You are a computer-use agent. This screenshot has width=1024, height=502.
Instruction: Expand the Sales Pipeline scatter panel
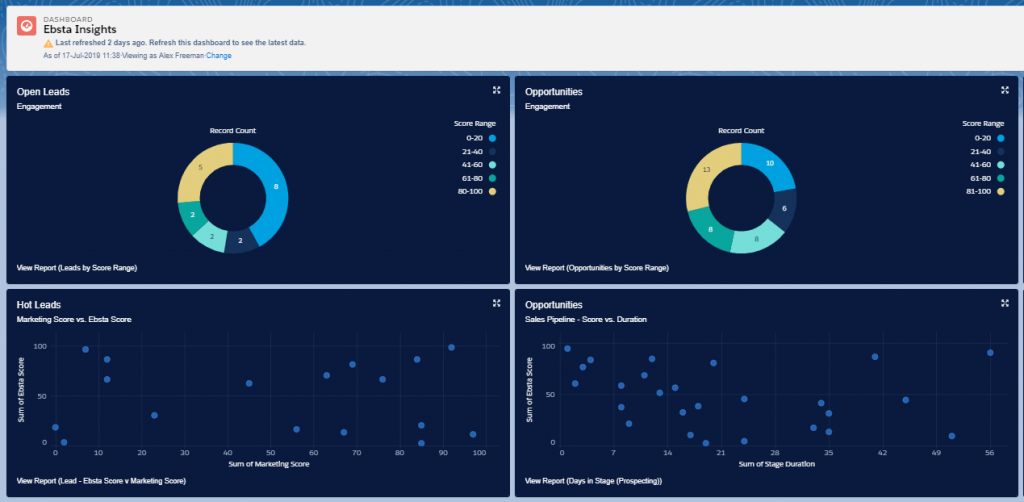(x=1004, y=303)
